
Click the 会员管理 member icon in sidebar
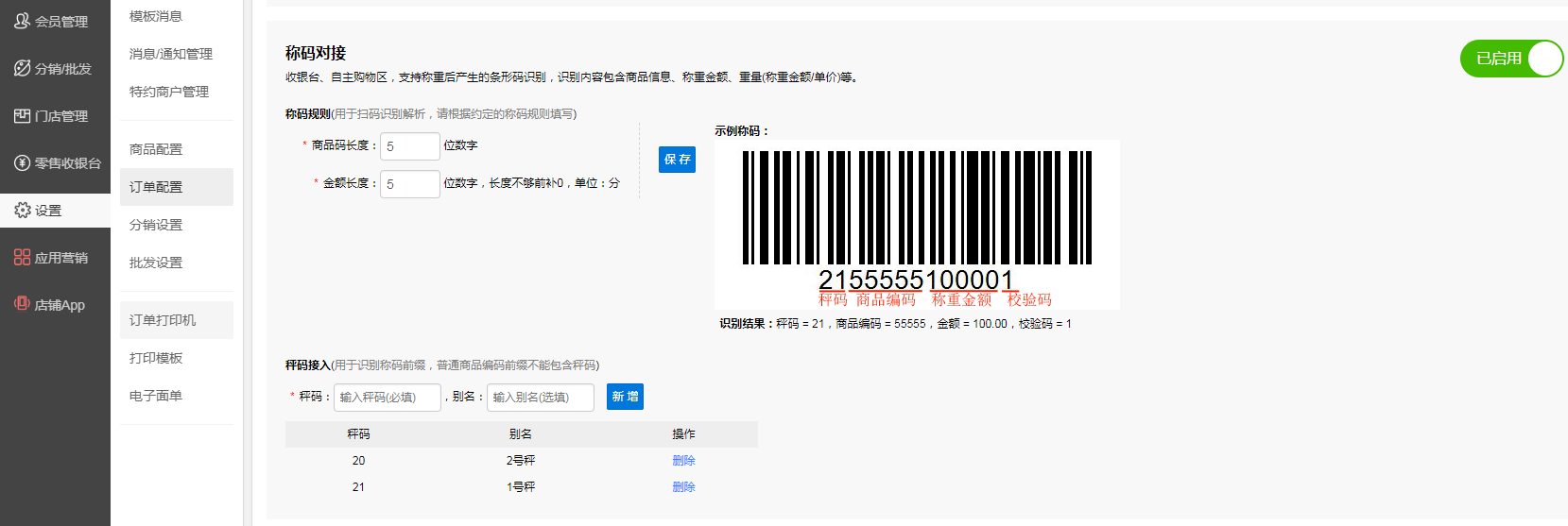[22, 21]
